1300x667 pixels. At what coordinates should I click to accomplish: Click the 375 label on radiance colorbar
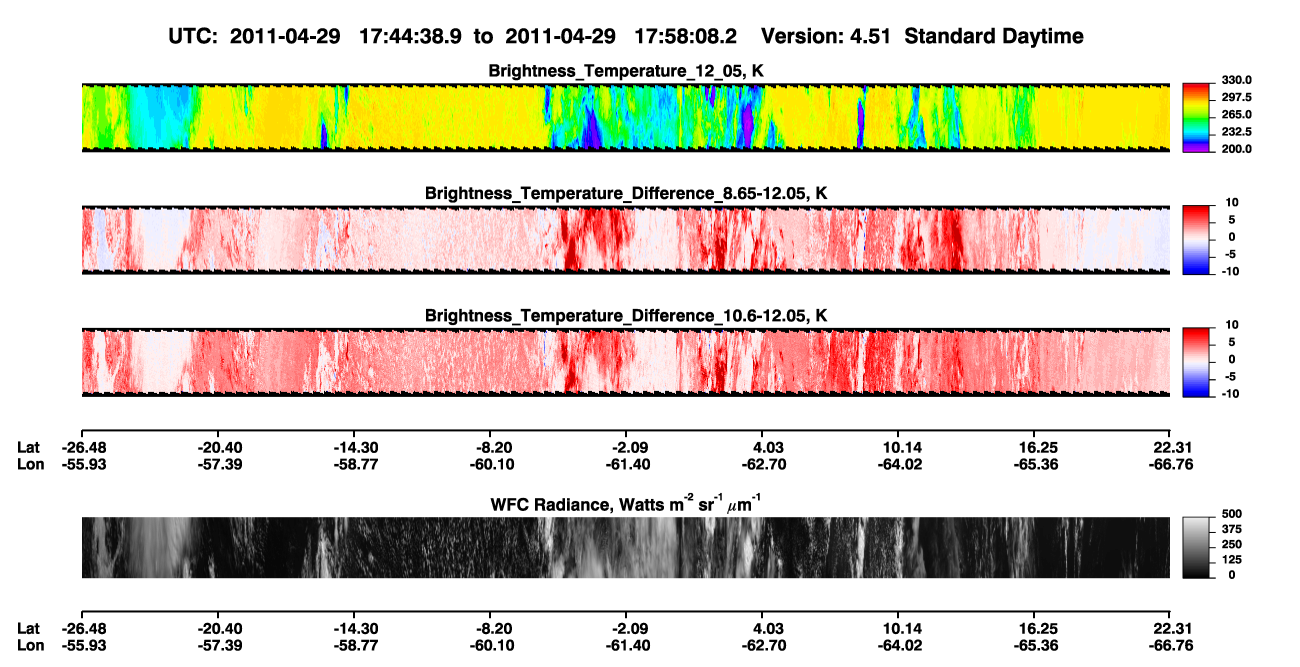[x=1231, y=529]
